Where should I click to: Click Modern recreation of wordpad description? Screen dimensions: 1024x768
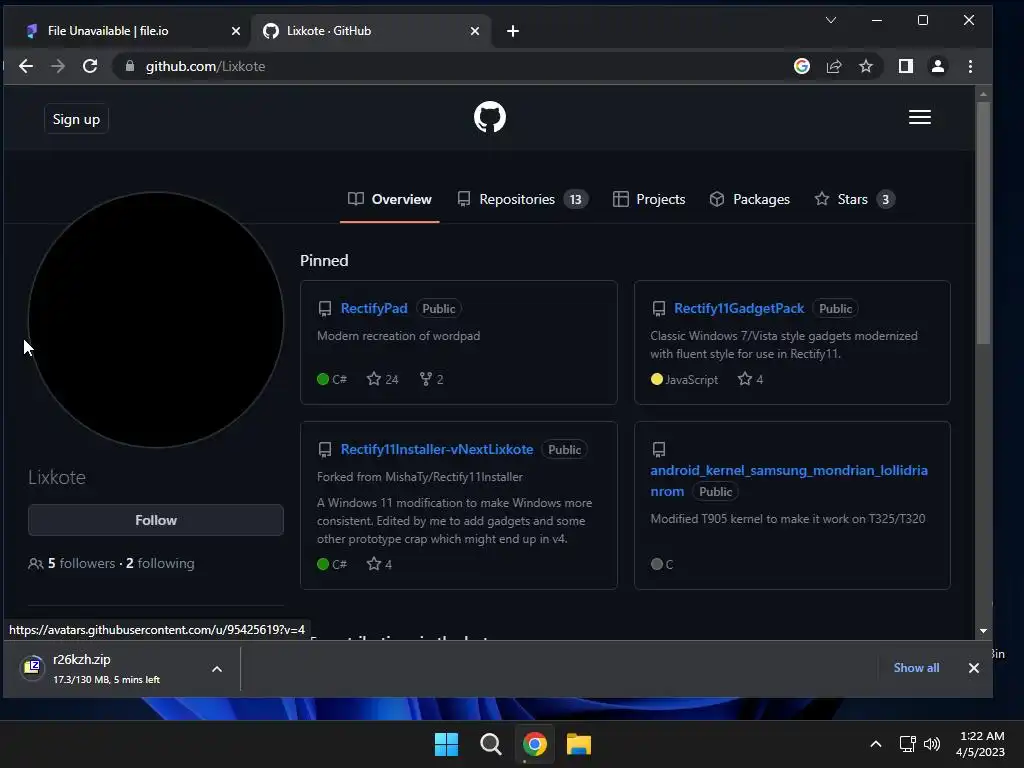[x=398, y=336]
